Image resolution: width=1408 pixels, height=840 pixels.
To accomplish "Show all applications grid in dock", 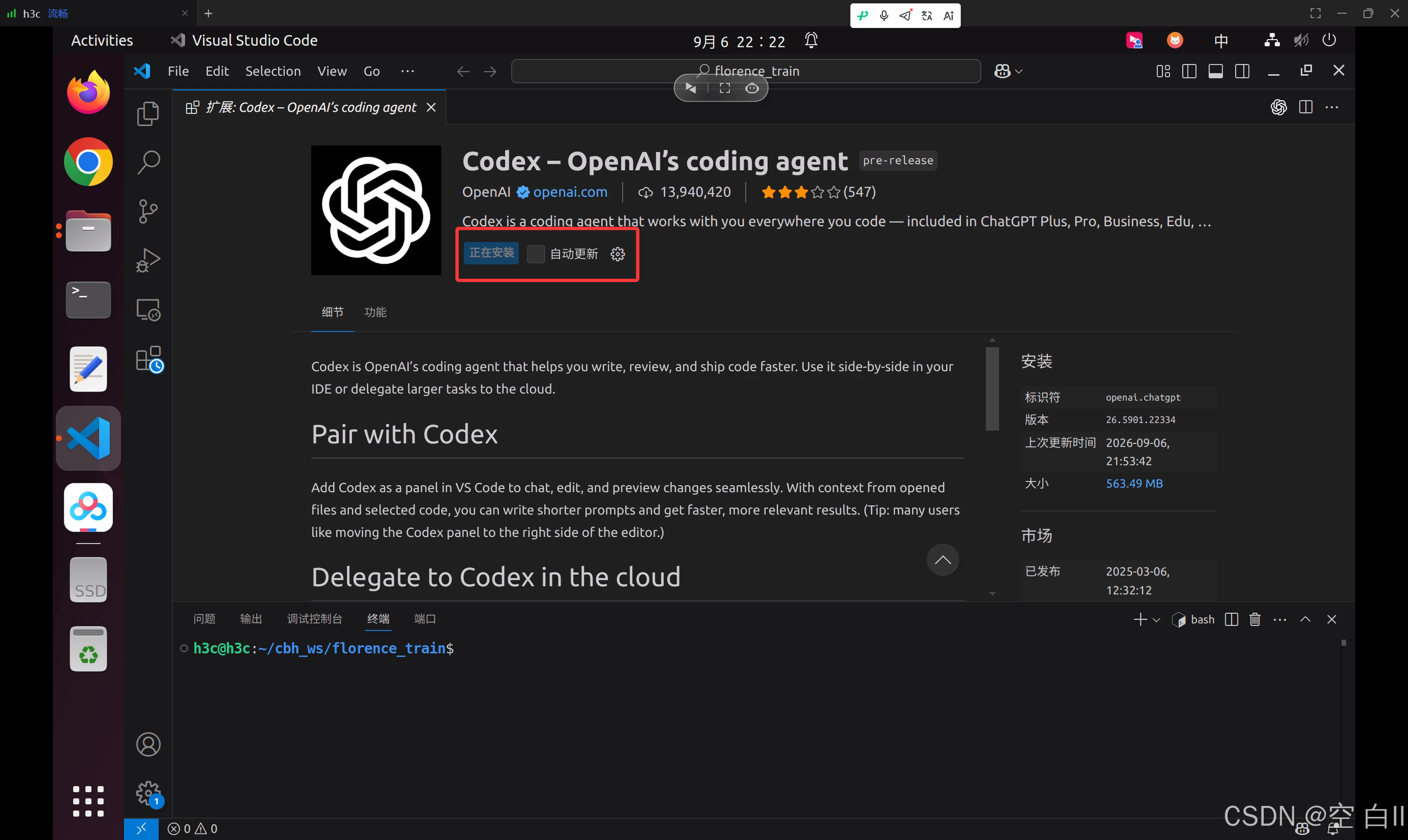I will pos(89,801).
